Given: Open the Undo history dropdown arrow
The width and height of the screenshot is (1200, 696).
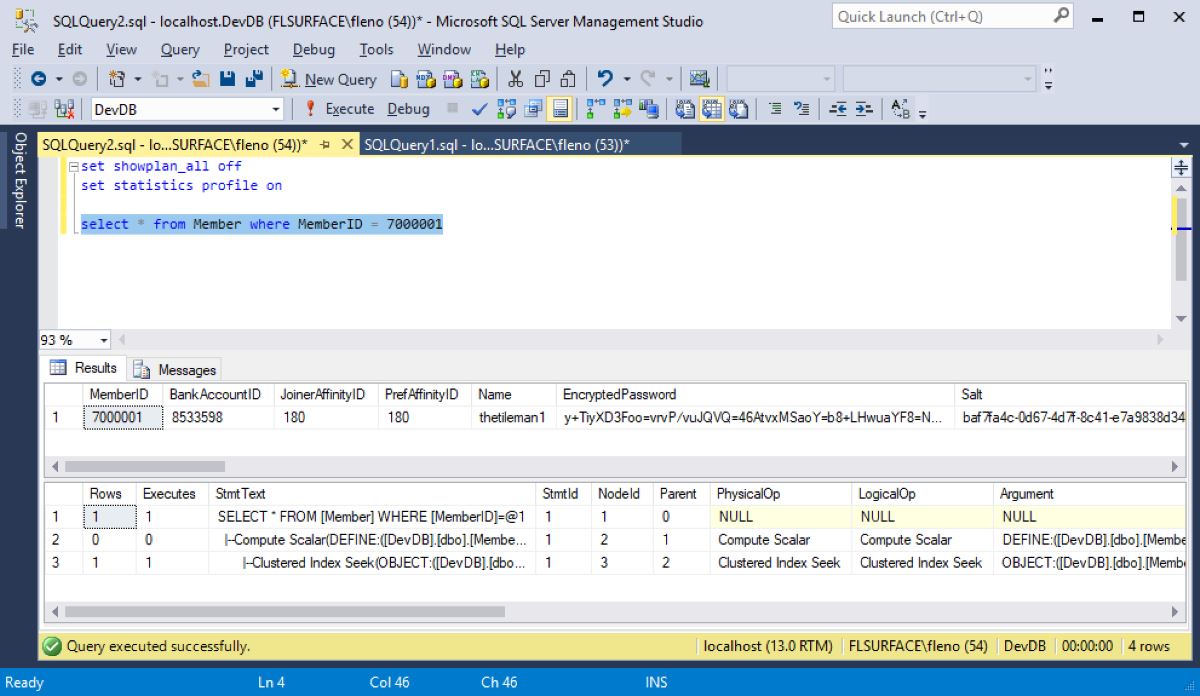Looking at the screenshot, I should [x=627, y=79].
